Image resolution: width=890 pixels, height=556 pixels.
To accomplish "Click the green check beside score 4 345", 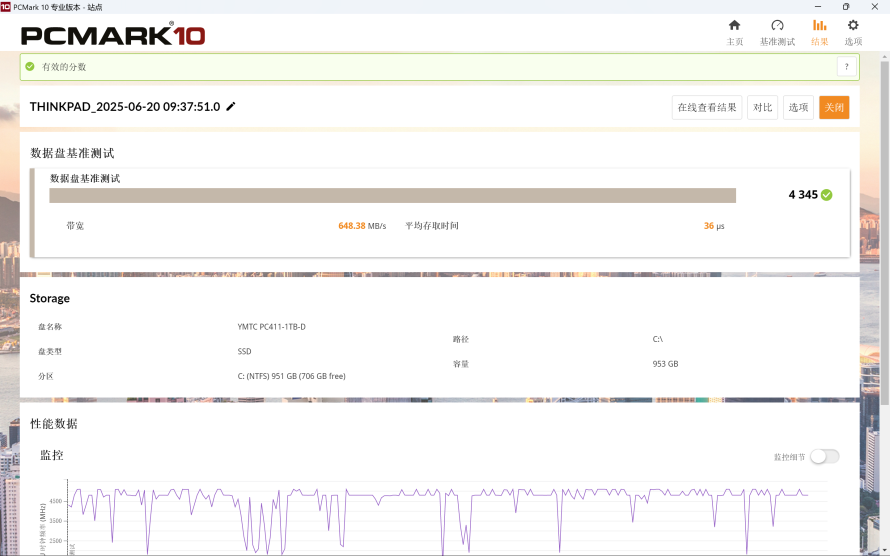I will pos(827,195).
